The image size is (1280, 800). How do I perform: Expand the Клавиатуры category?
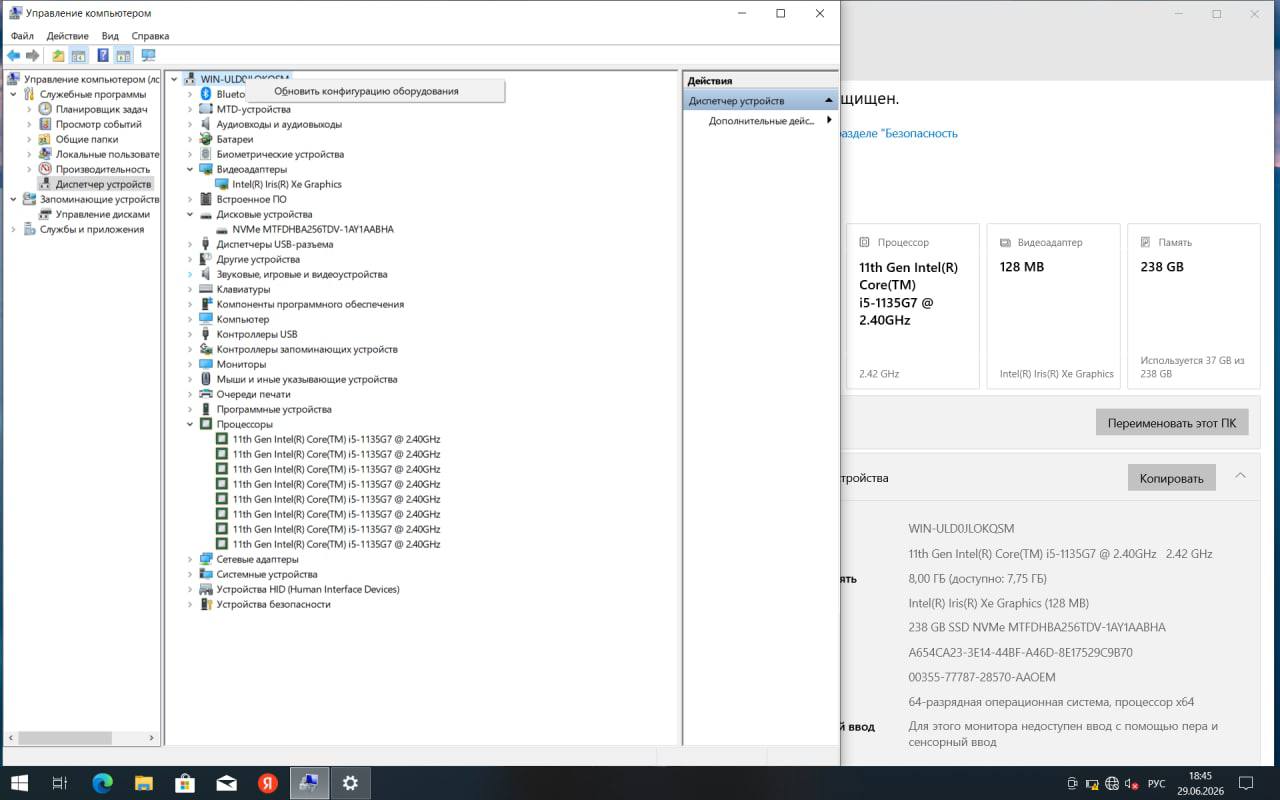190,289
